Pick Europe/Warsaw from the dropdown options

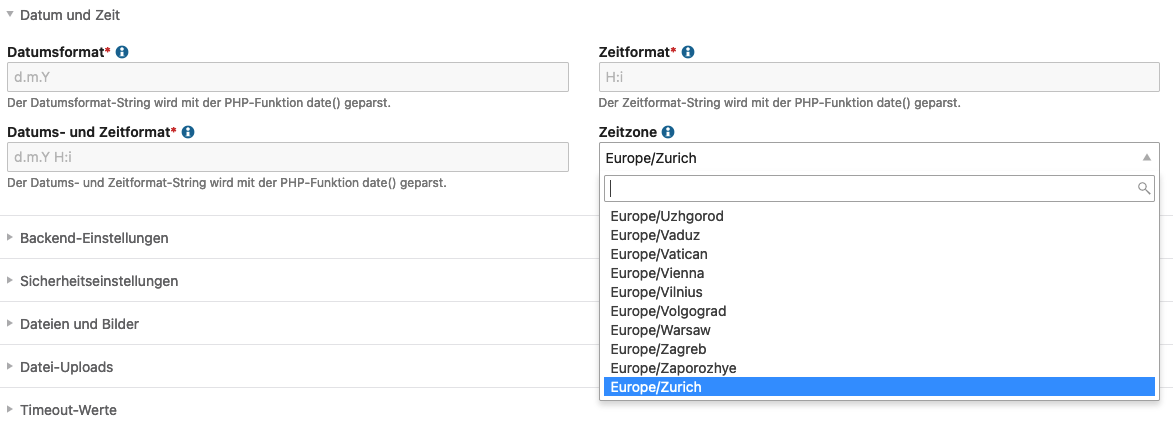tap(660, 330)
